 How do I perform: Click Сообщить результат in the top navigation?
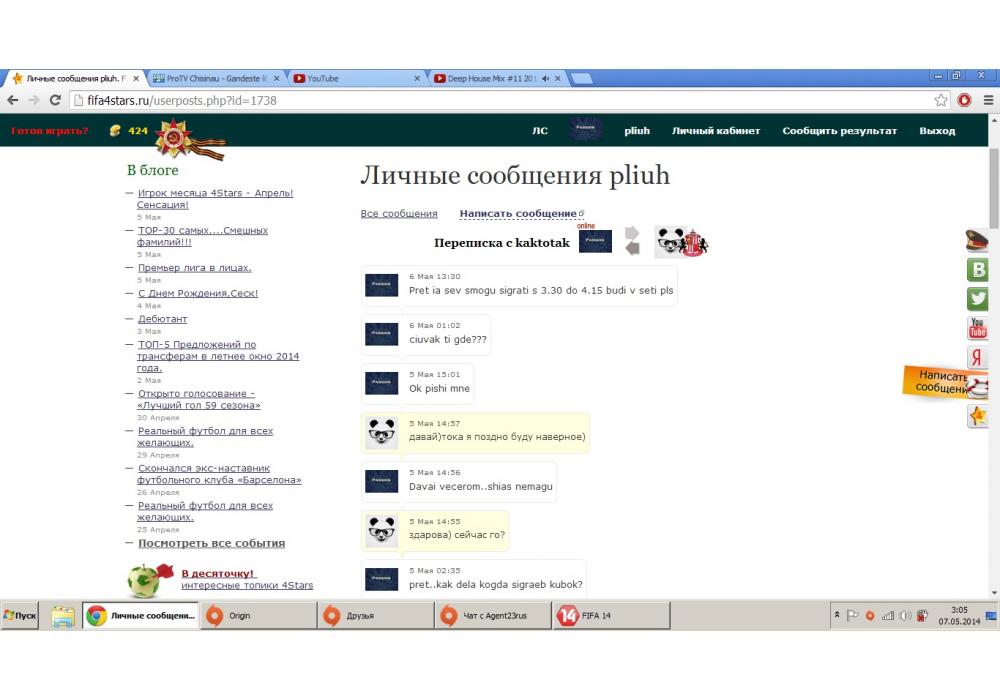tap(839, 131)
